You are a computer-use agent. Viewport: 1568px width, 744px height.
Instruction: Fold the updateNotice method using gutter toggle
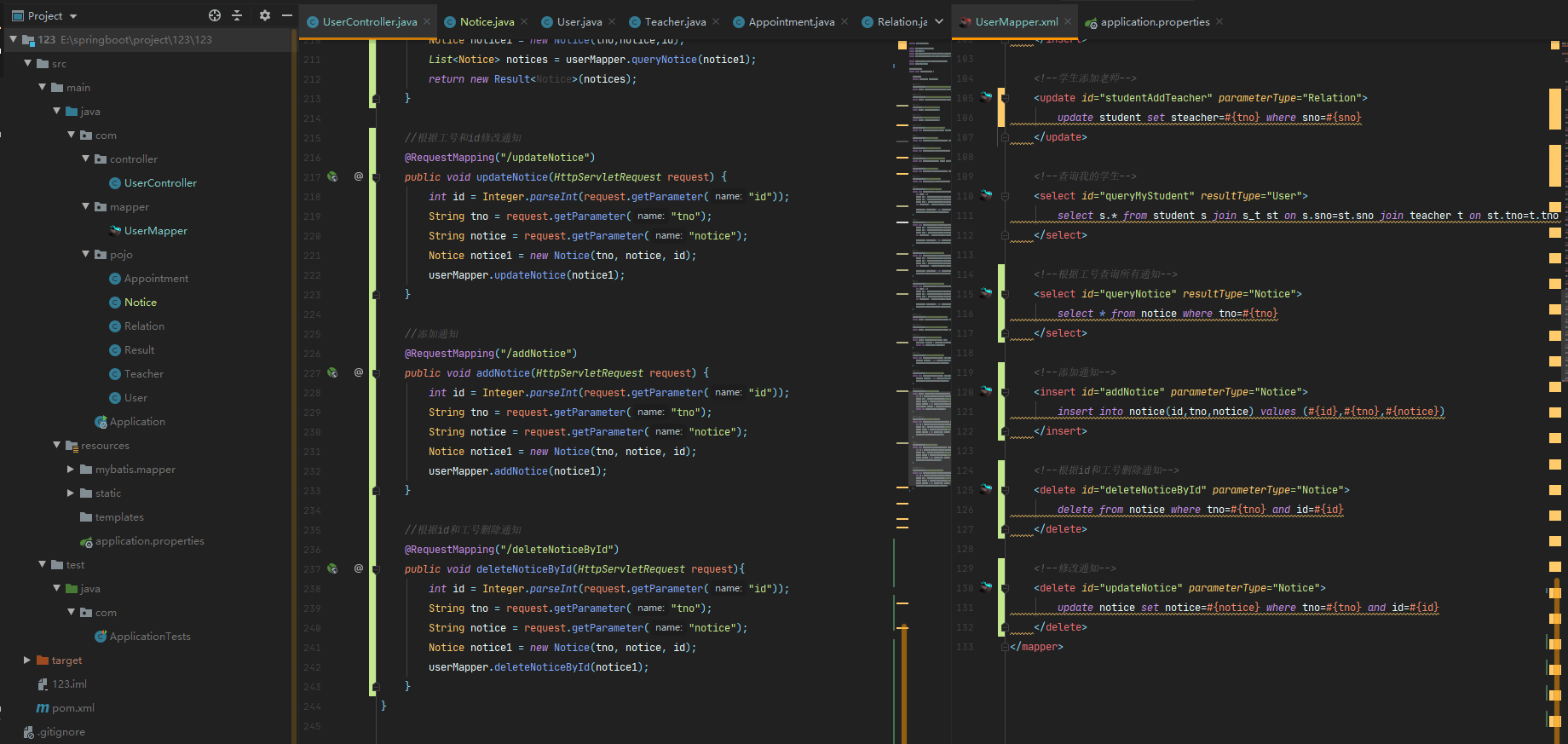374,177
